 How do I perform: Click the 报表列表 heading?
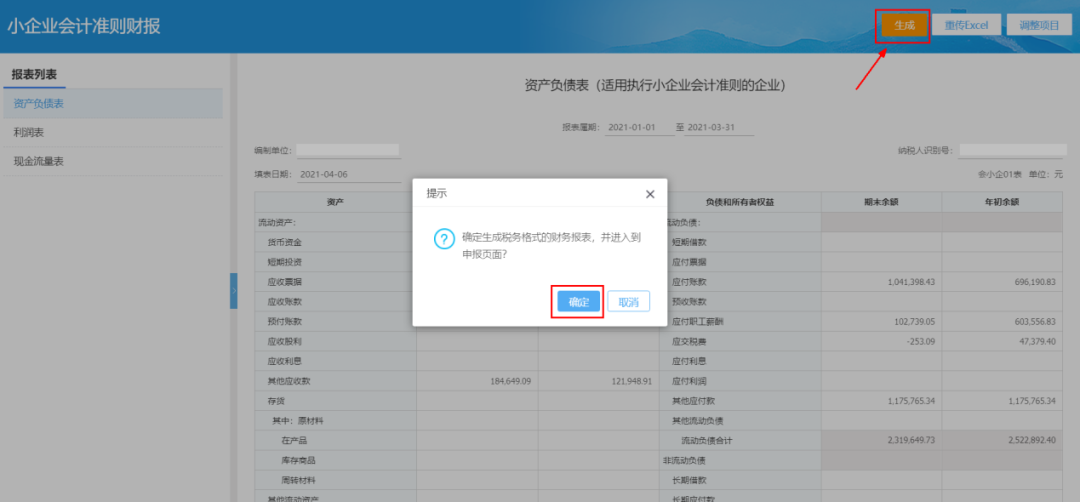(34, 74)
